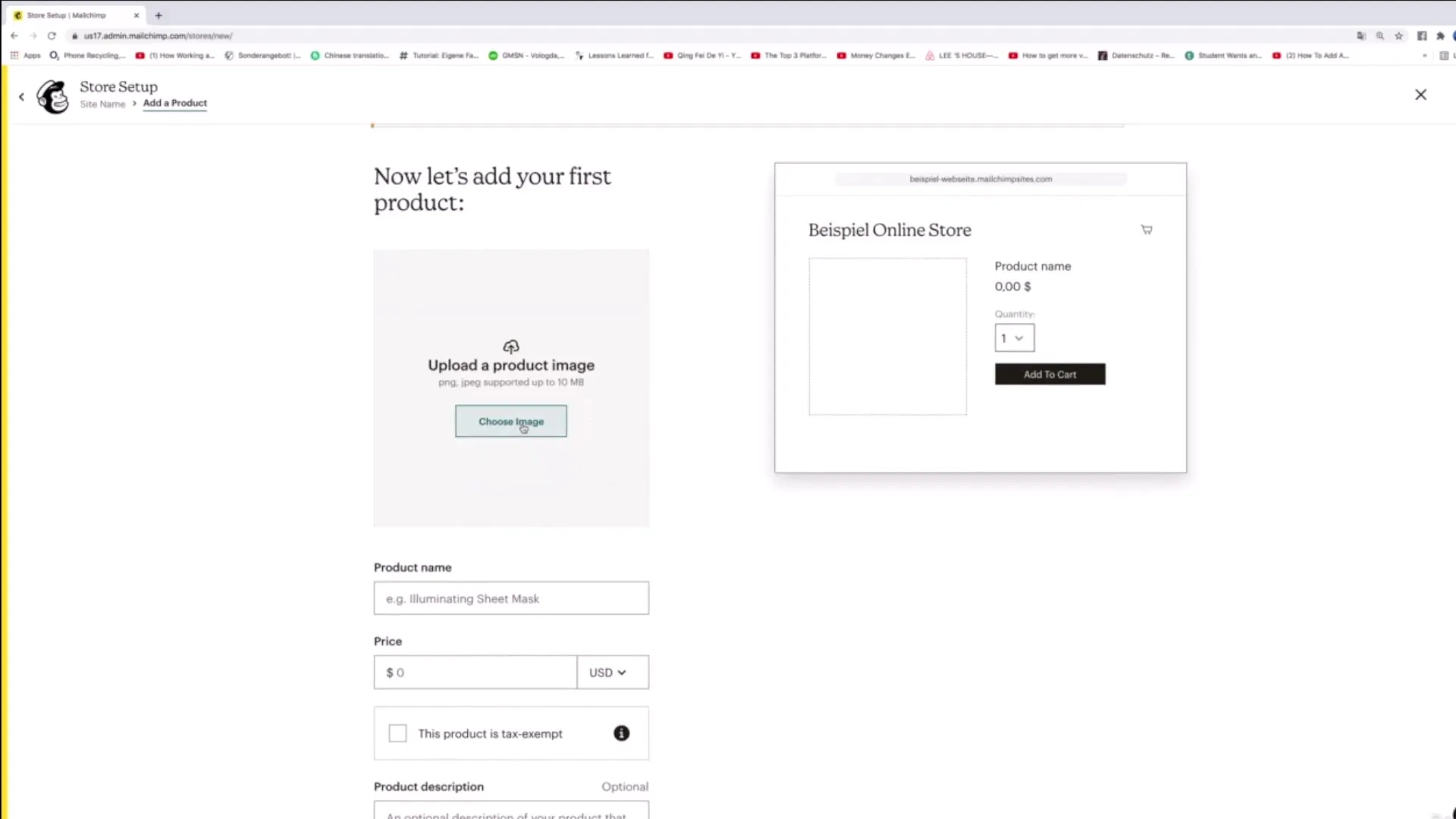Image resolution: width=1456 pixels, height=819 pixels.
Task: Click the Product name input field
Action: [x=511, y=598]
